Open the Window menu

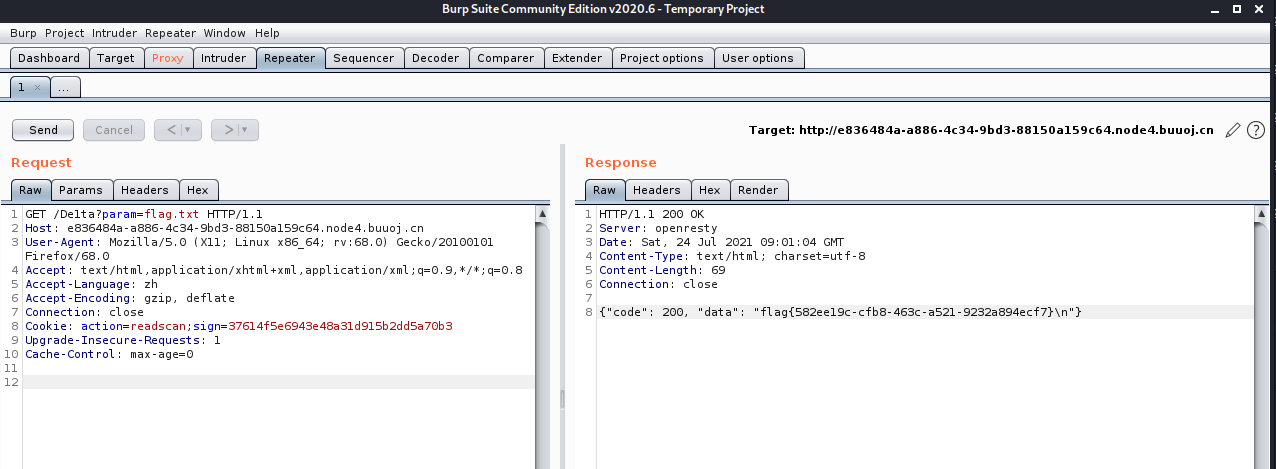coord(222,33)
